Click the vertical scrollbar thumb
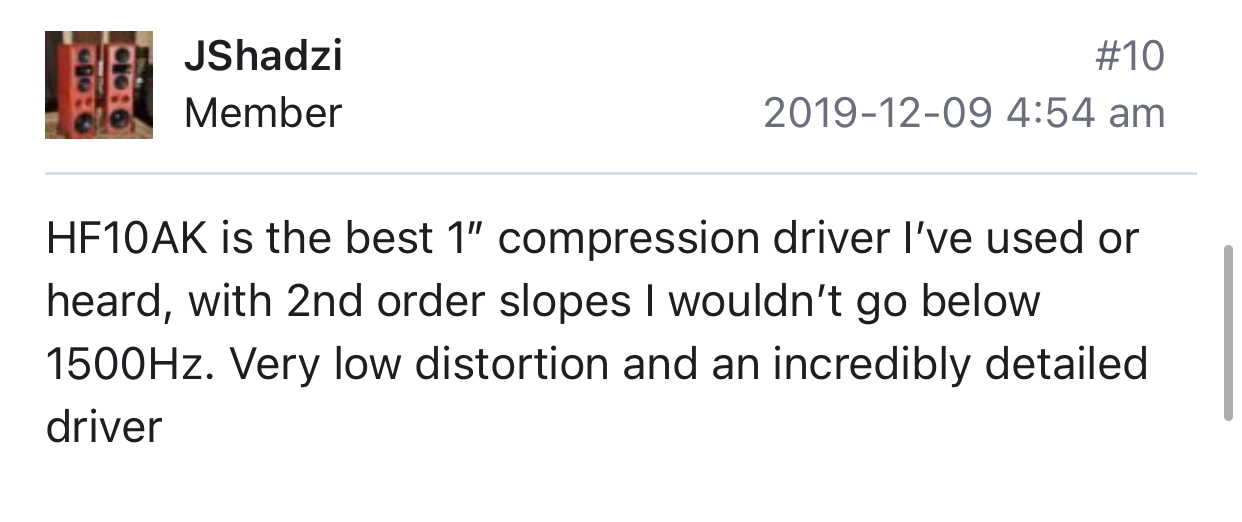Viewport: 1242px width, 522px height. coord(1229,334)
